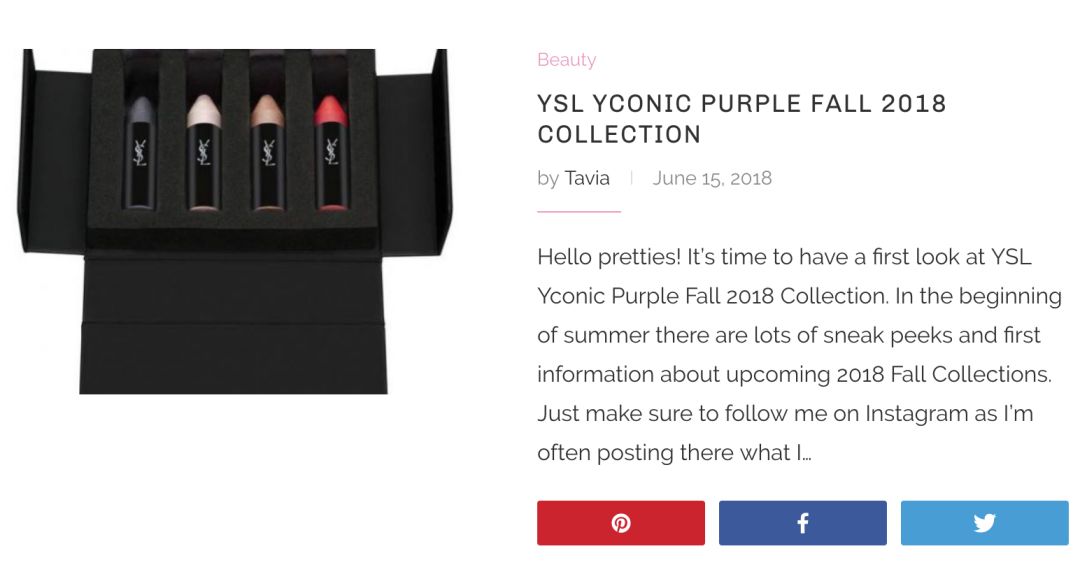Click the Pinterest share icon

click(x=621, y=523)
